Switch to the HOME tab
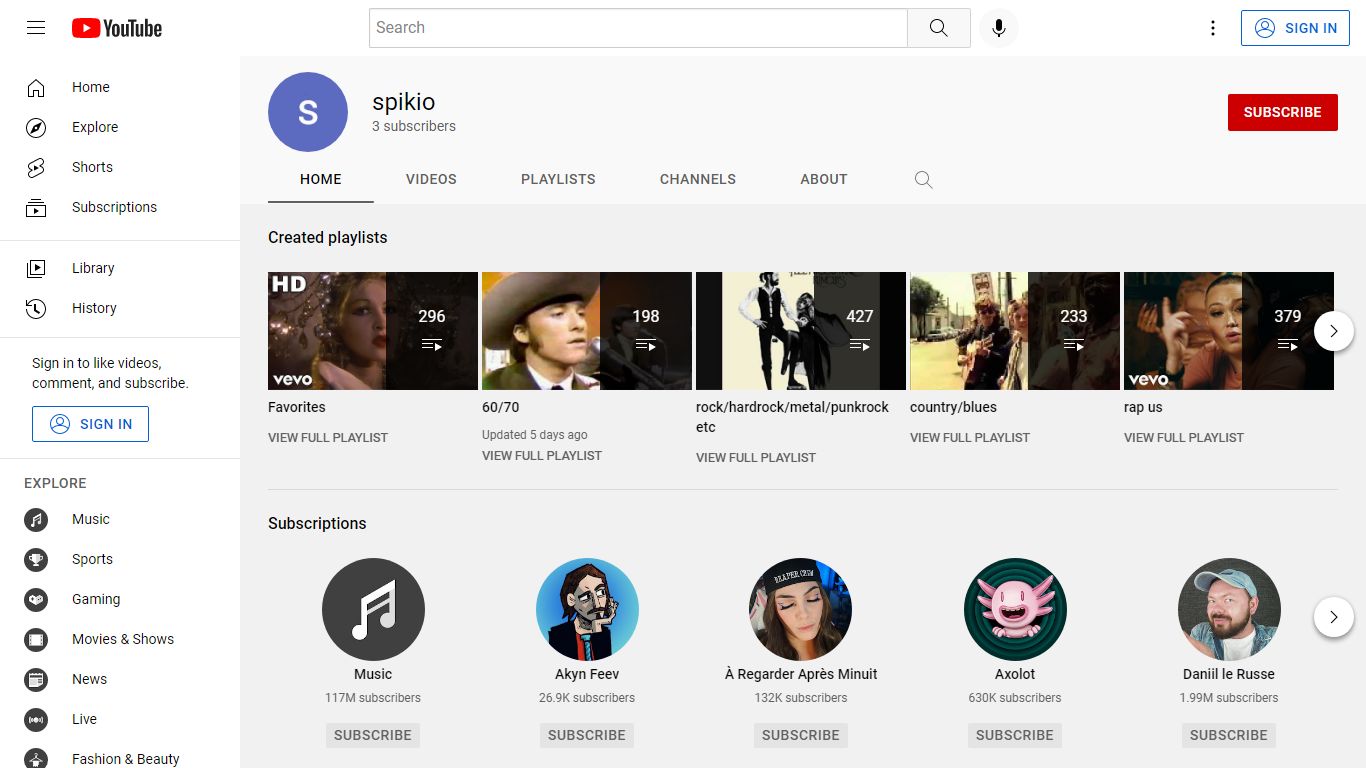 point(321,180)
